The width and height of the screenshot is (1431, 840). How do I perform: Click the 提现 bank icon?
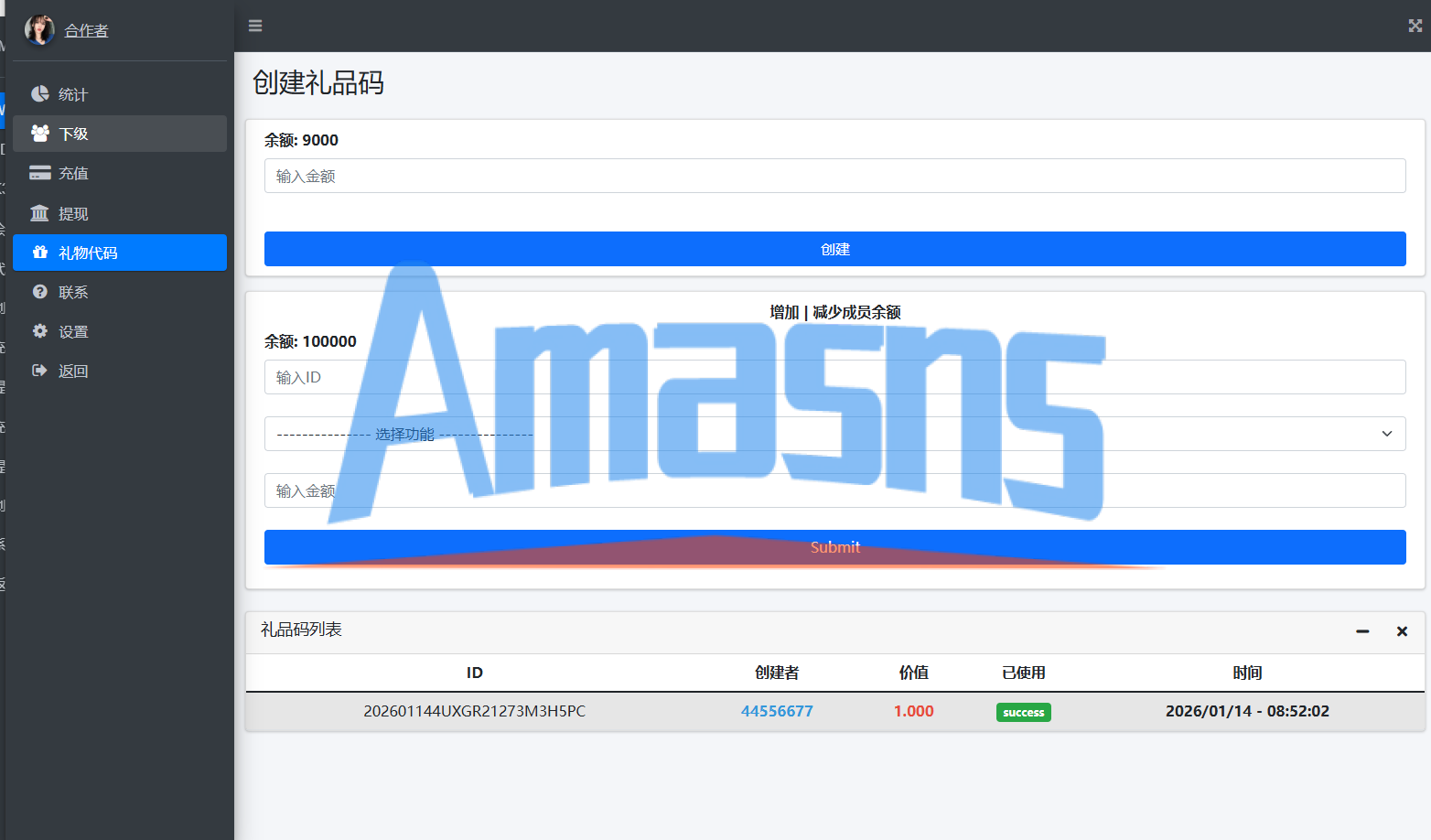point(39,213)
